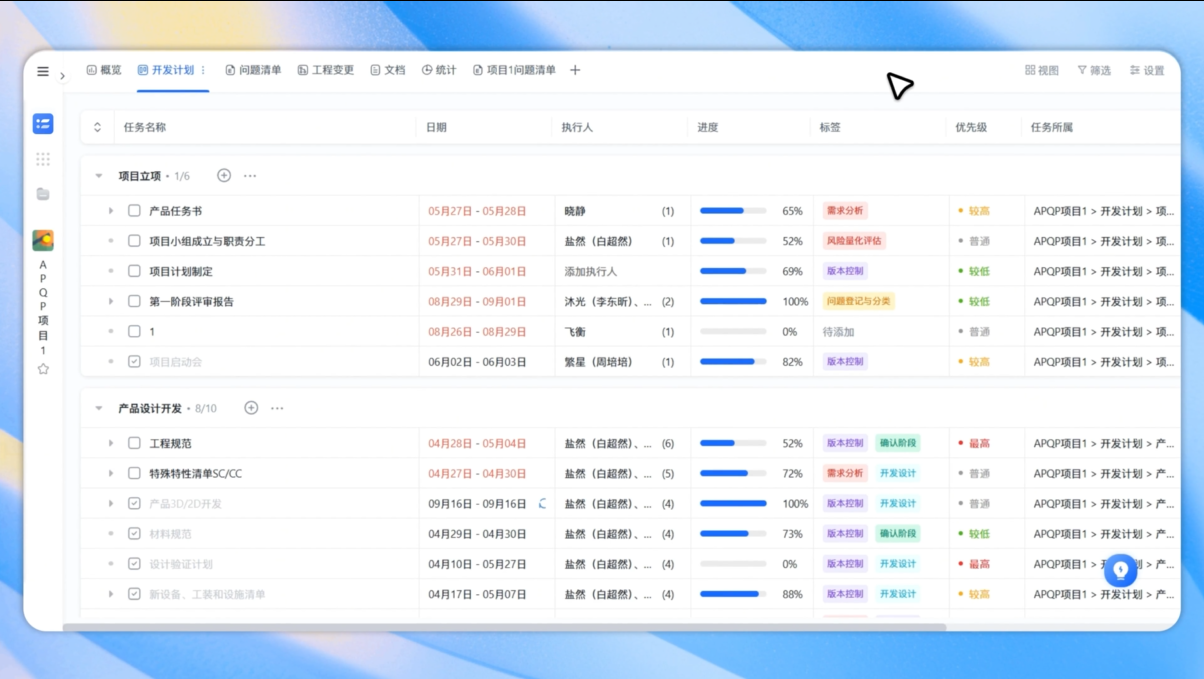Check the 产品任务书 task checkbox
The image size is (1204, 679).
[x=134, y=211]
